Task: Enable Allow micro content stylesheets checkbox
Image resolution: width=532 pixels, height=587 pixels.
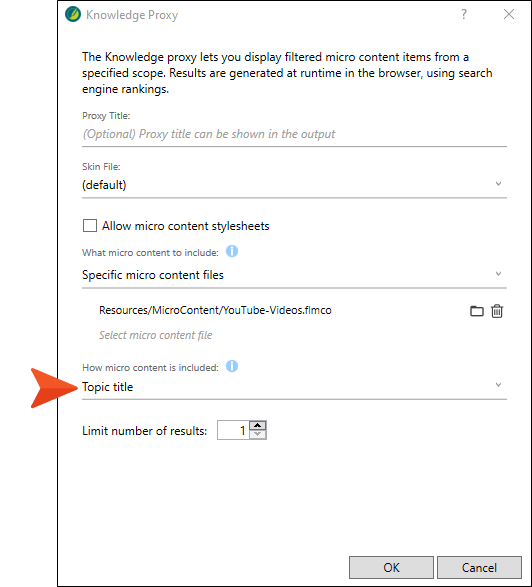Action: click(90, 226)
